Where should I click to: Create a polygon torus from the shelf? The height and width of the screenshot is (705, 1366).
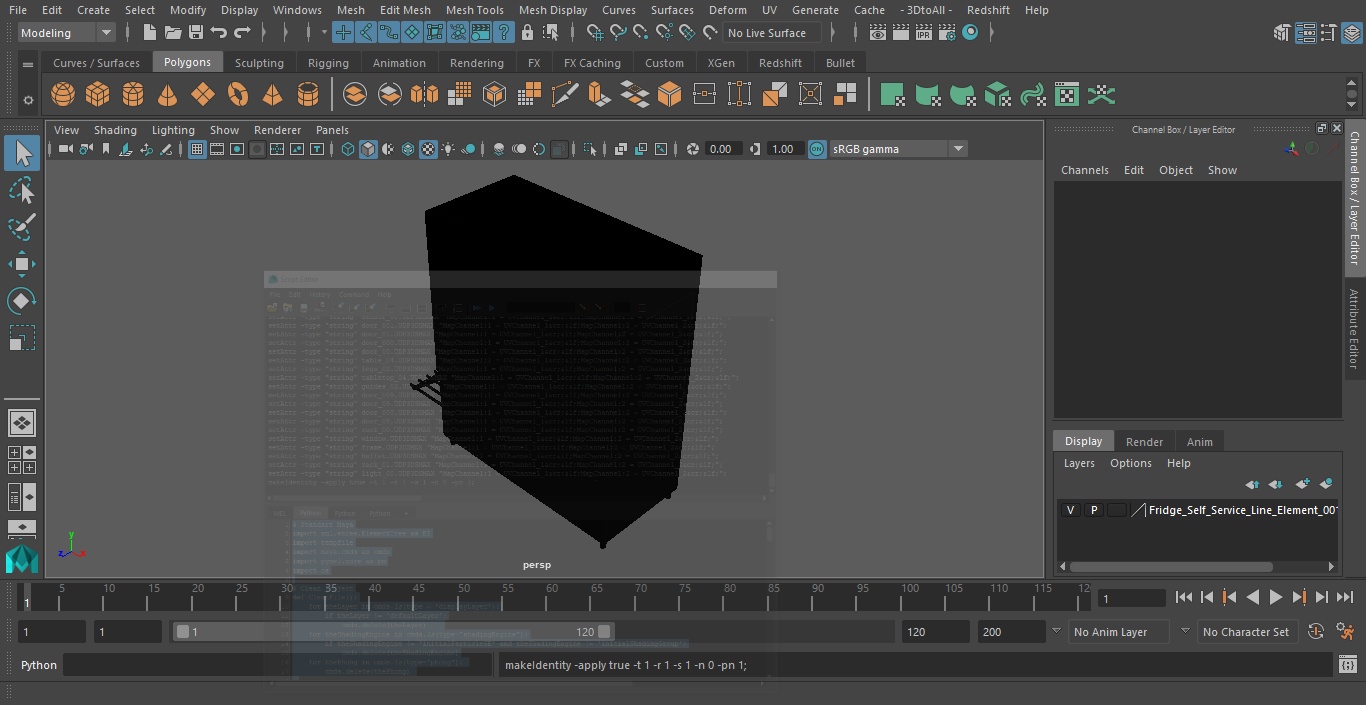pos(238,95)
